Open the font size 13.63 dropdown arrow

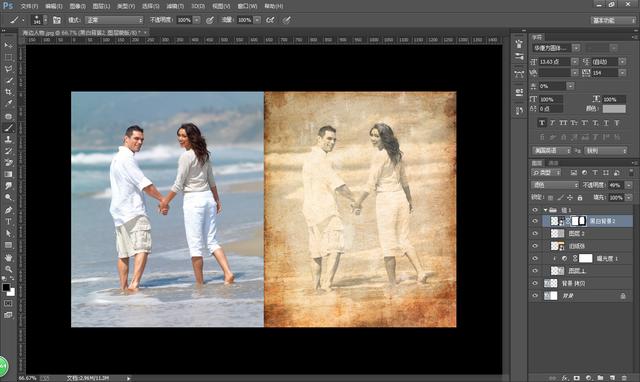point(575,62)
